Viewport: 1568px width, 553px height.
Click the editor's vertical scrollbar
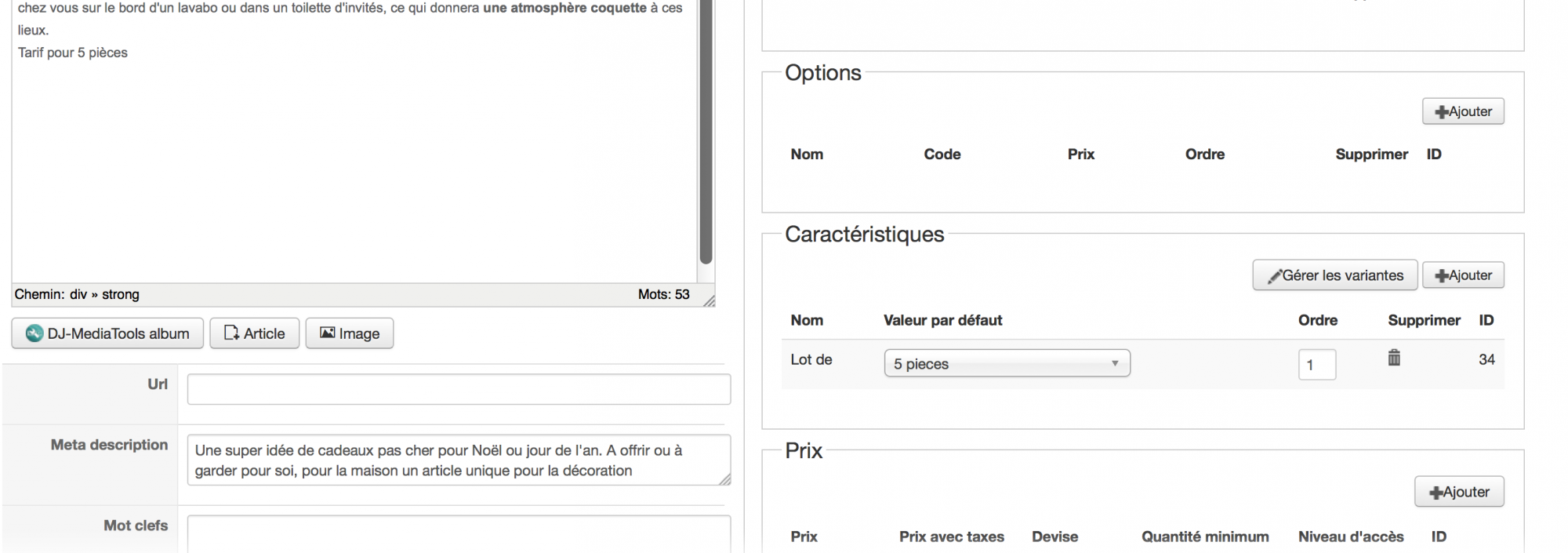706,132
